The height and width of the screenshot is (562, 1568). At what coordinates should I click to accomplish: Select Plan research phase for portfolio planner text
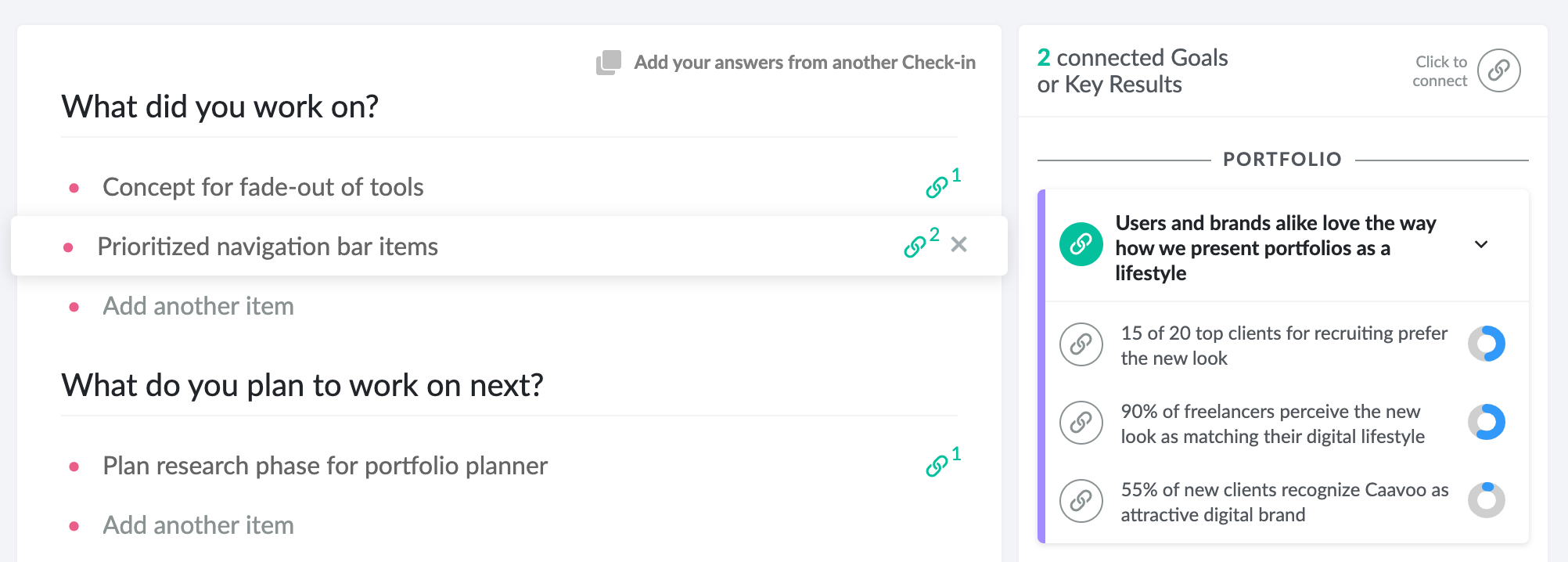(x=325, y=466)
